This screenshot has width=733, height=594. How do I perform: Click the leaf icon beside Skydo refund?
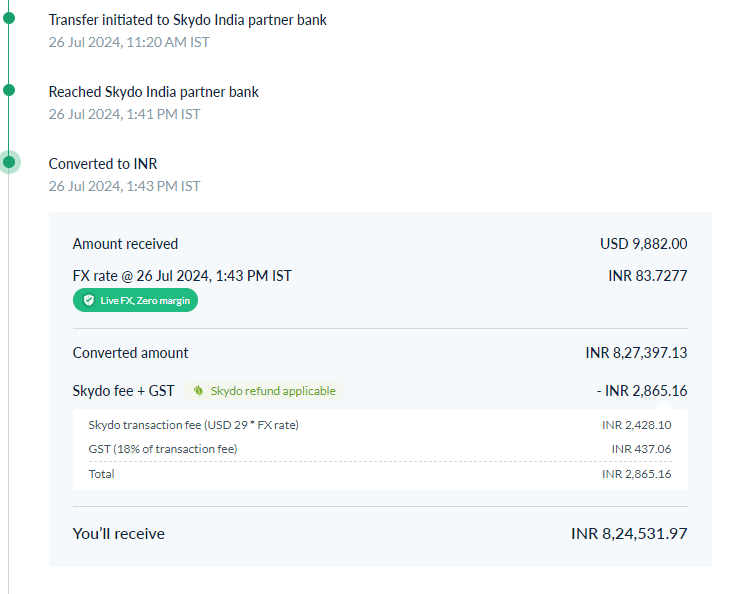click(200, 391)
